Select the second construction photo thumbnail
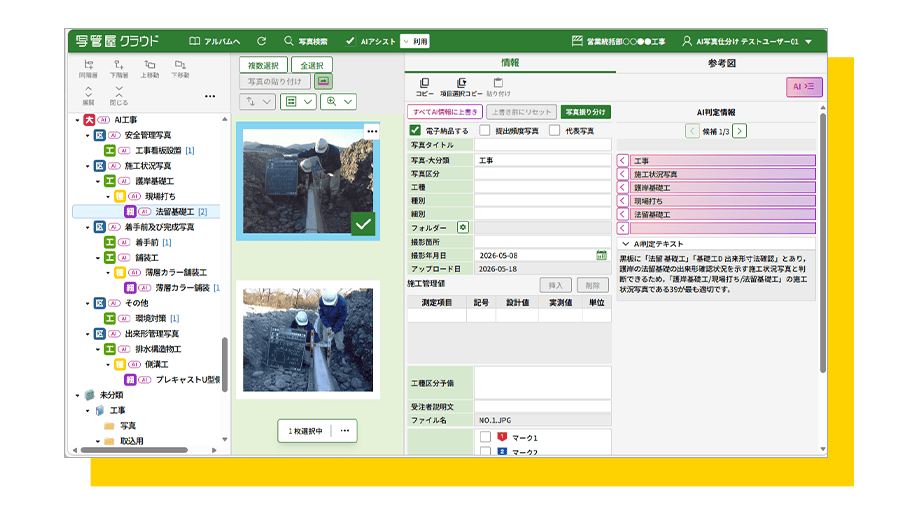This screenshot has width=916, height=515. 308,339
